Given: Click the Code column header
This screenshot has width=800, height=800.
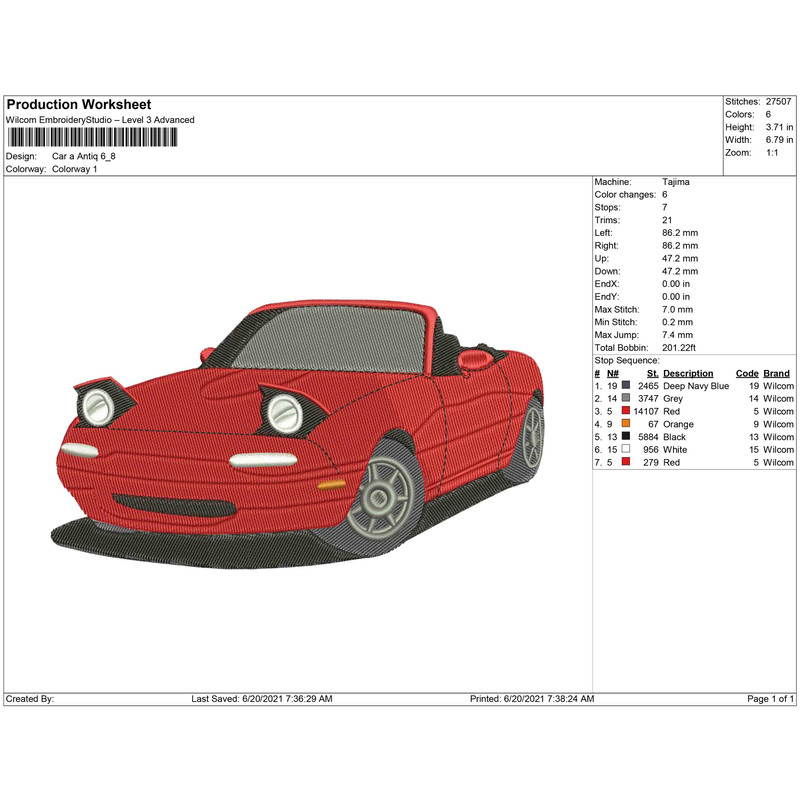Looking at the screenshot, I should [x=746, y=373].
